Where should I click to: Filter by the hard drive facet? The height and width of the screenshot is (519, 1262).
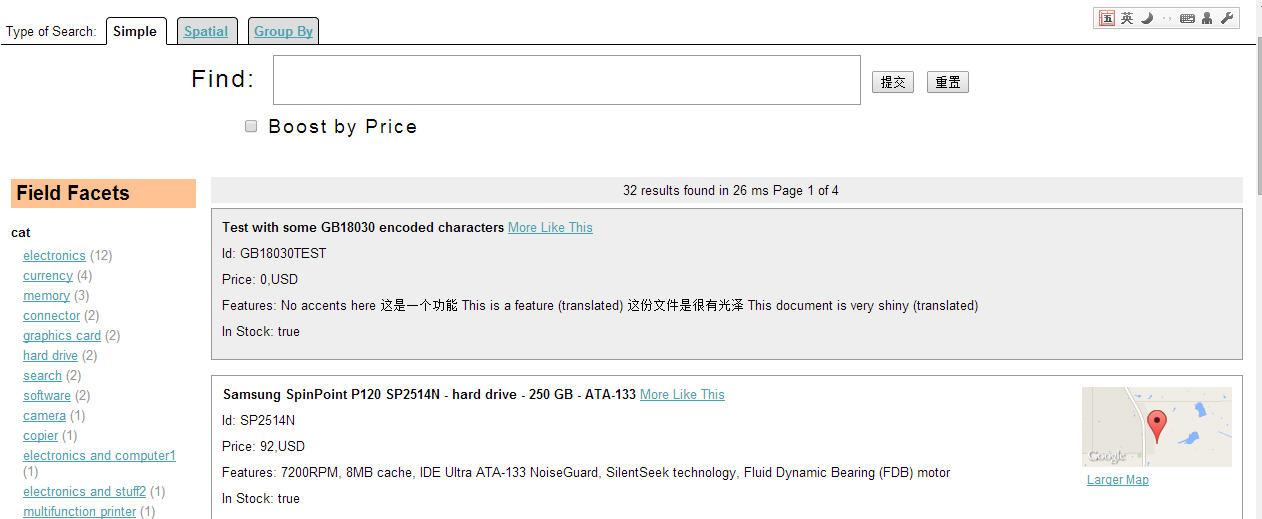pos(50,355)
